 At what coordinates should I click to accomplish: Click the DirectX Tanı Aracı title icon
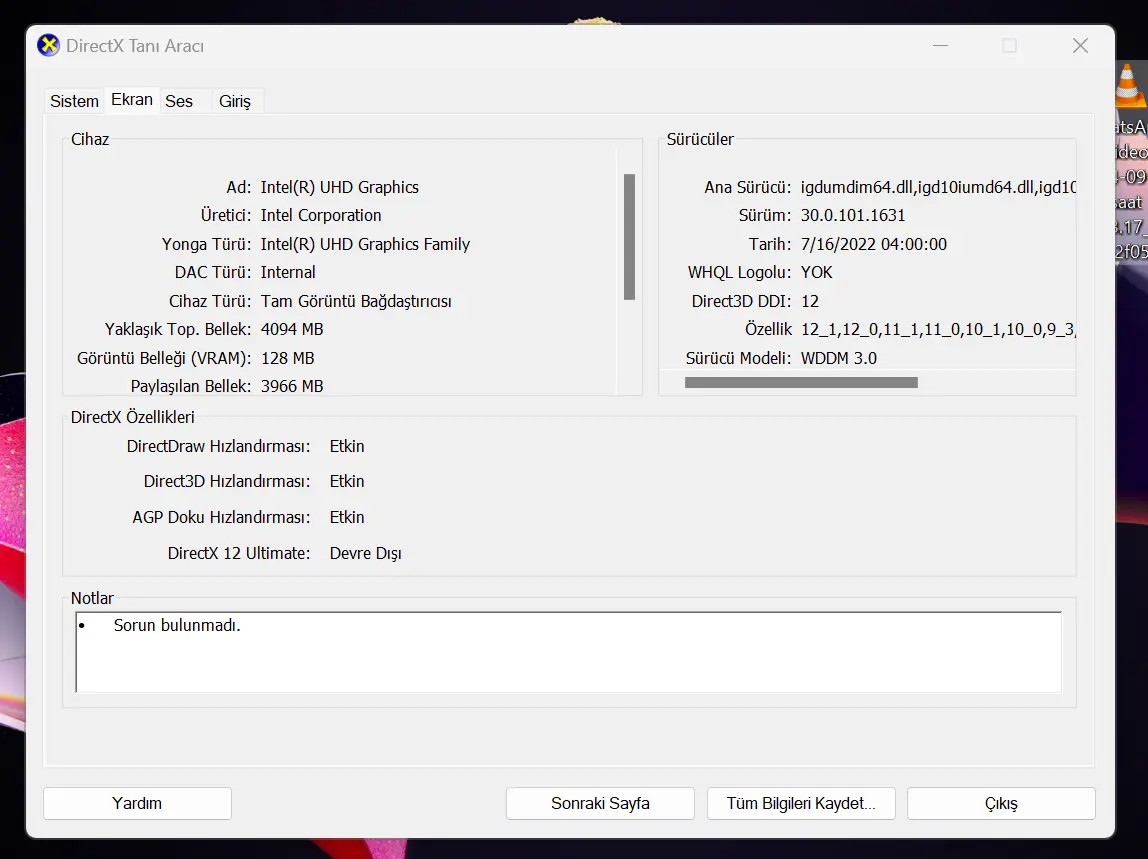(x=48, y=45)
